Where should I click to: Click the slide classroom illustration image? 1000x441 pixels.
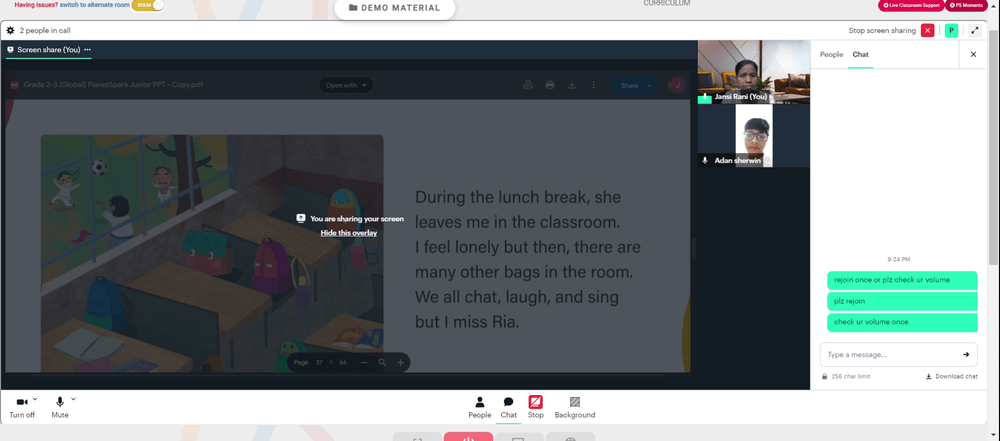(212, 253)
